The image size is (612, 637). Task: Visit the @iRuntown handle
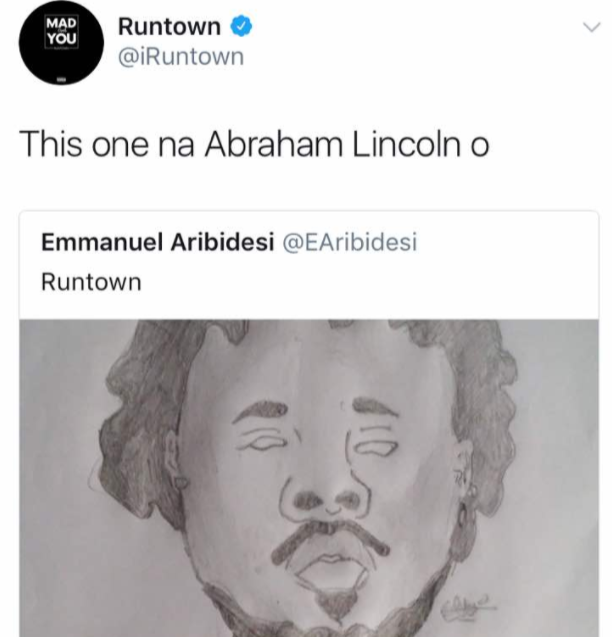[181, 56]
